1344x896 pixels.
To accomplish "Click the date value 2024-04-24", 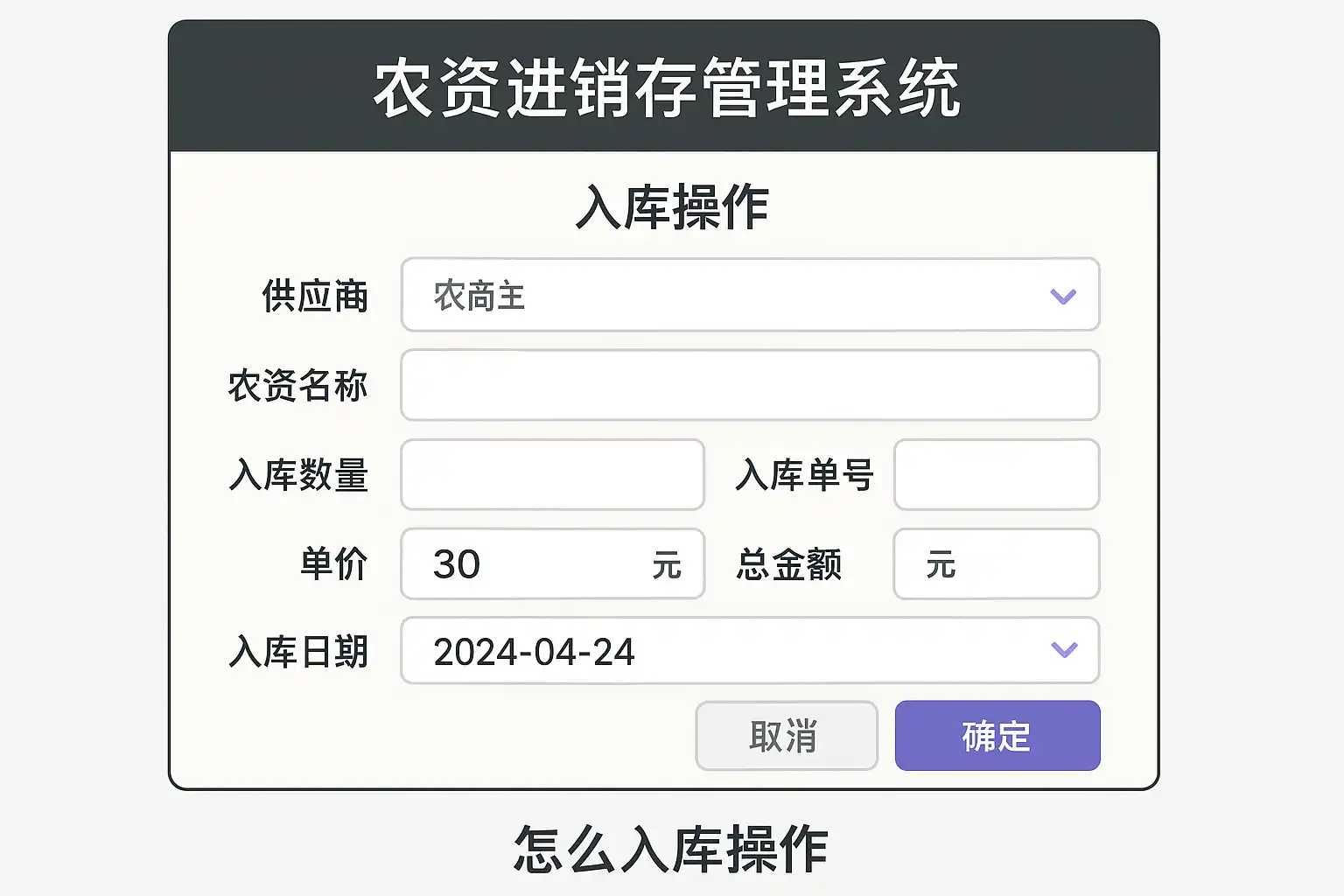I will 534,652.
